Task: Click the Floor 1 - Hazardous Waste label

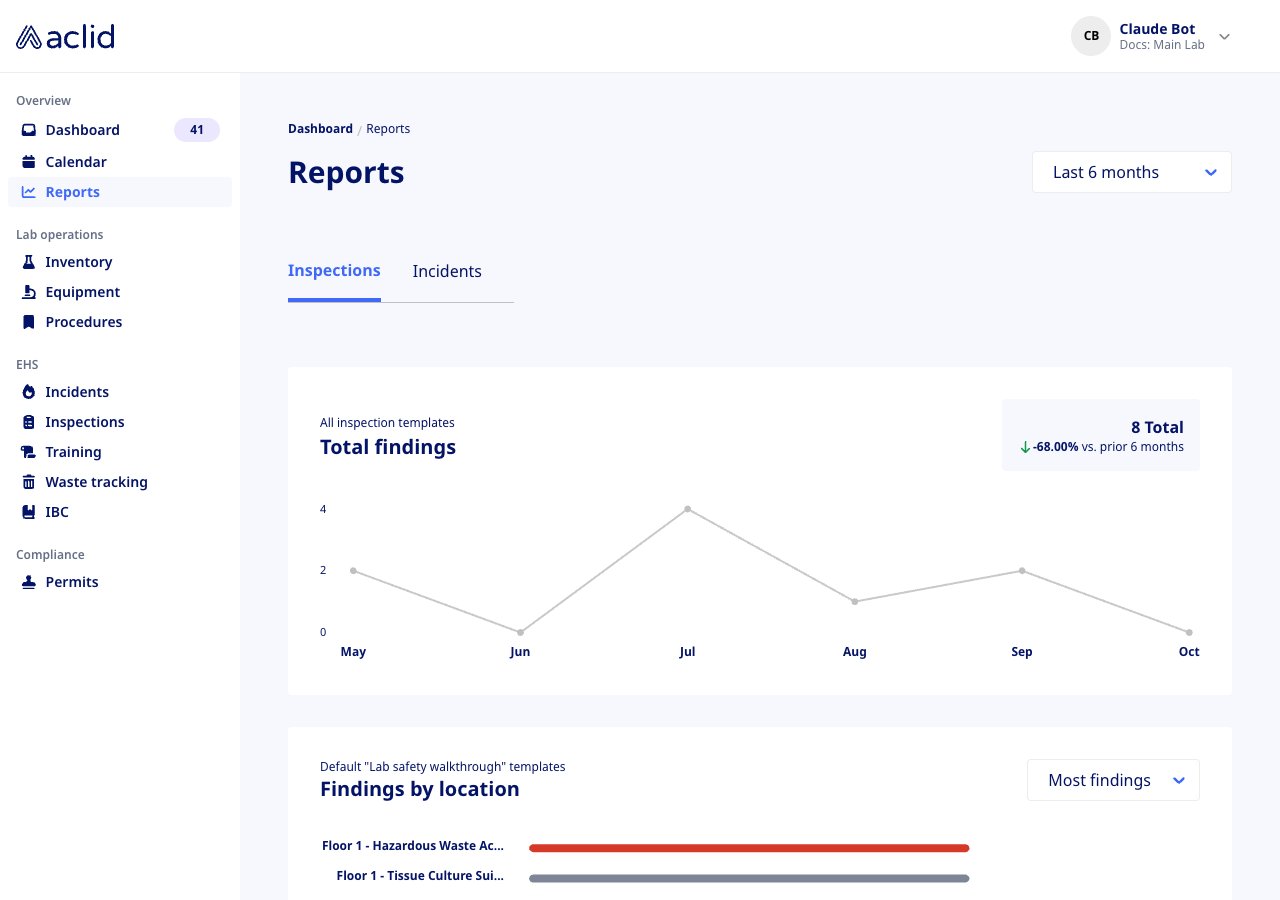Action: (x=413, y=846)
